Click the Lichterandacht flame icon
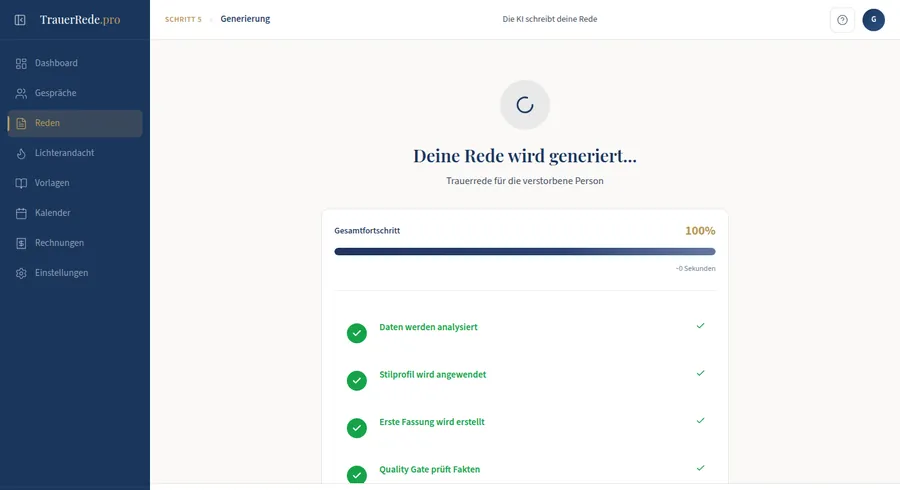Image resolution: width=900 pixels, height=490 pixels. 21,153
